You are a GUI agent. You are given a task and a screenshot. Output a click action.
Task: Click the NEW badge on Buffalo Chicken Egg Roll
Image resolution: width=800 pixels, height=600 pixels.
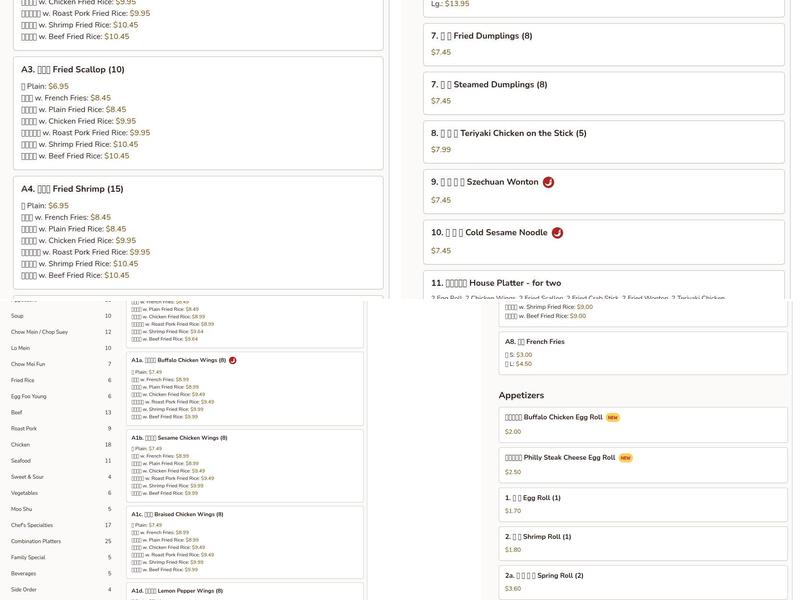tap(612, 417)
